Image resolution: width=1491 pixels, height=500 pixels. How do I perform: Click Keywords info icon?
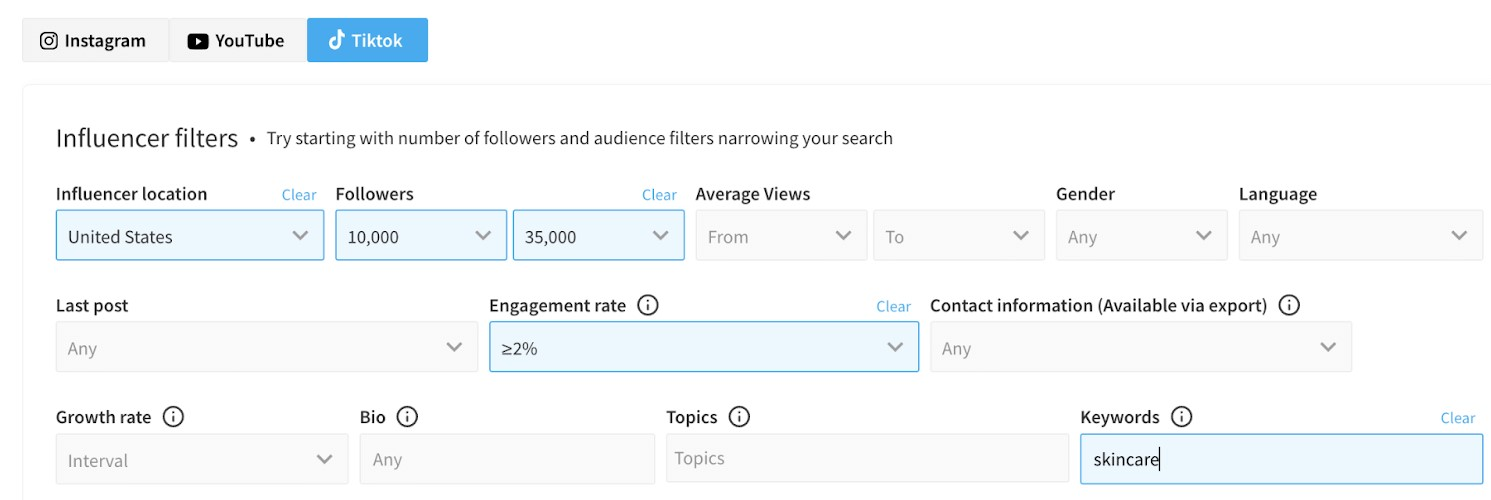tap(1181, 417)
